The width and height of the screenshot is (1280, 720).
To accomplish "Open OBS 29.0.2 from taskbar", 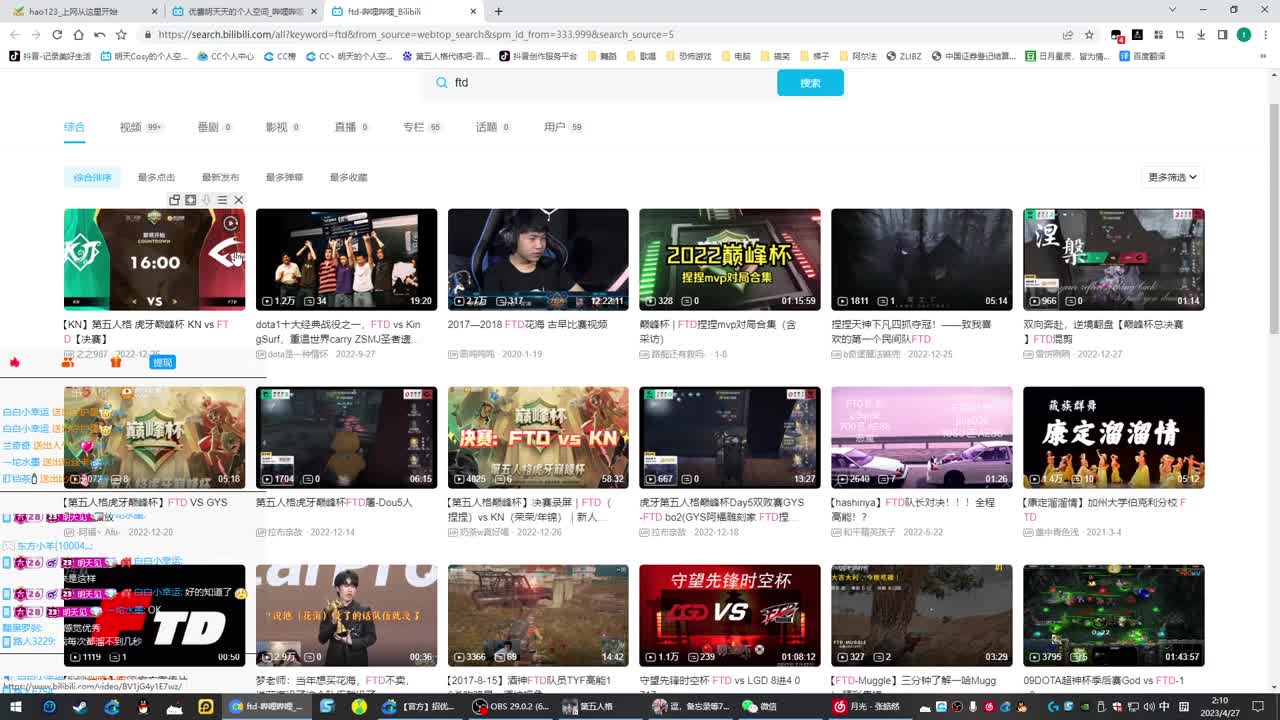I will (511, 706).
